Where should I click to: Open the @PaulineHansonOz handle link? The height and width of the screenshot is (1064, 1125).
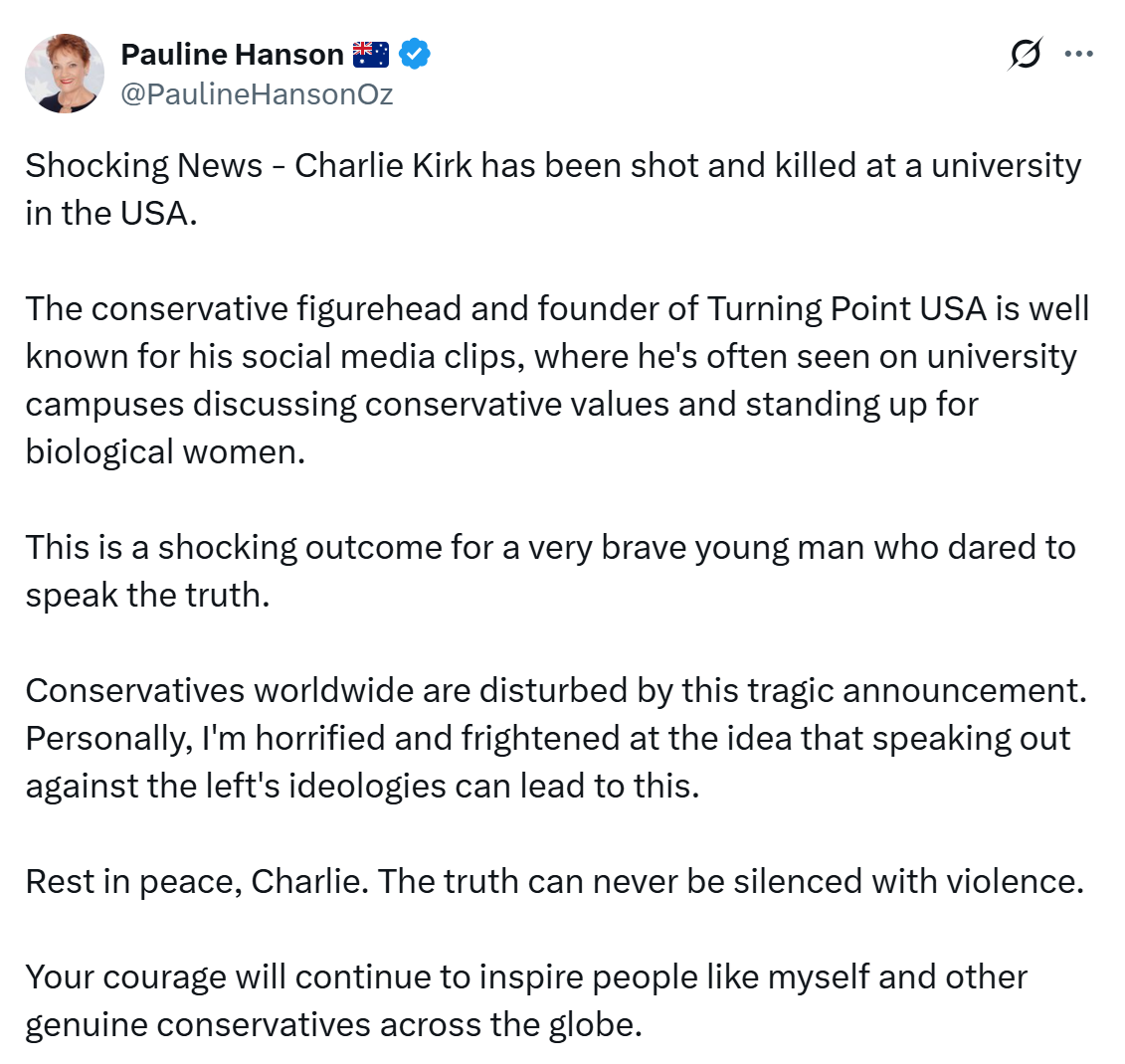(x=257, y=94)
